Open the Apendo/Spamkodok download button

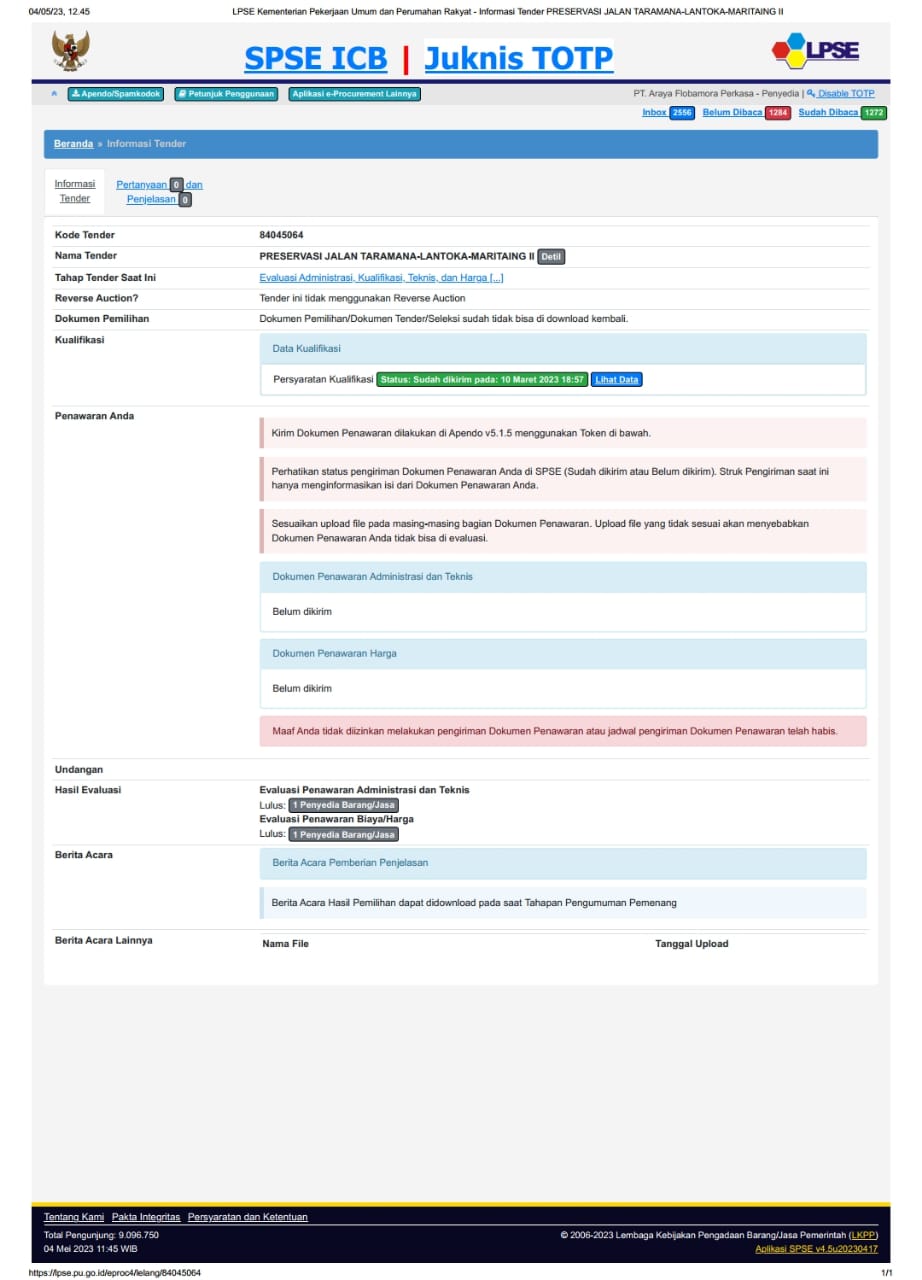115,94
